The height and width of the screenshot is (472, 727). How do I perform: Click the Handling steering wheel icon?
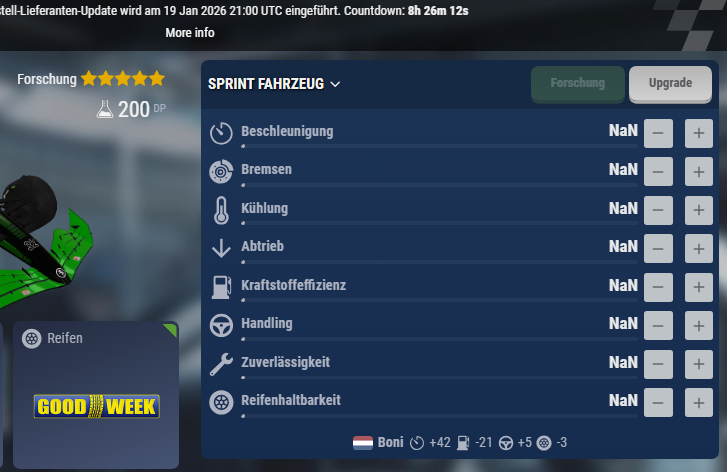pyautogui.click(x=221, y=325)
